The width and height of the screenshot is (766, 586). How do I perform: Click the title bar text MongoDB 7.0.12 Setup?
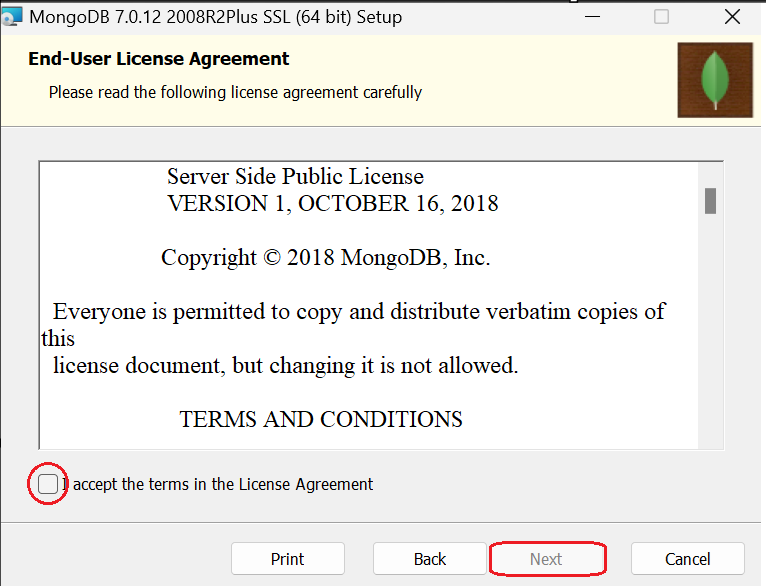[x=215, y=17]
